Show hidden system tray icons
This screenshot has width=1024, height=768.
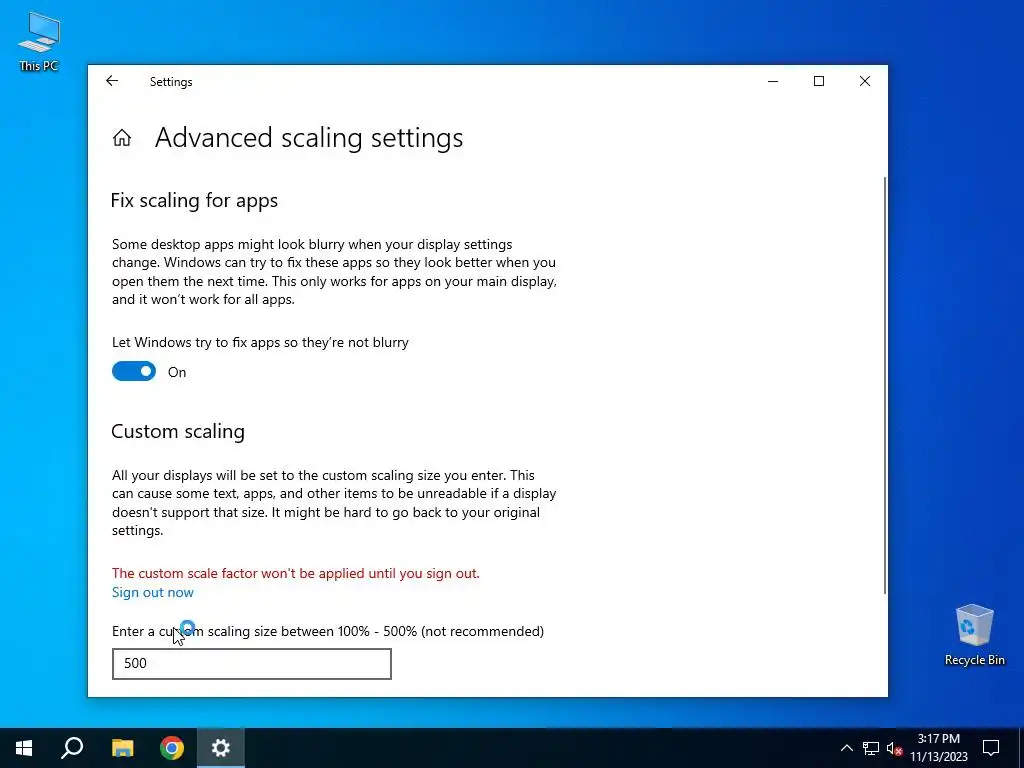coord(846,748)
